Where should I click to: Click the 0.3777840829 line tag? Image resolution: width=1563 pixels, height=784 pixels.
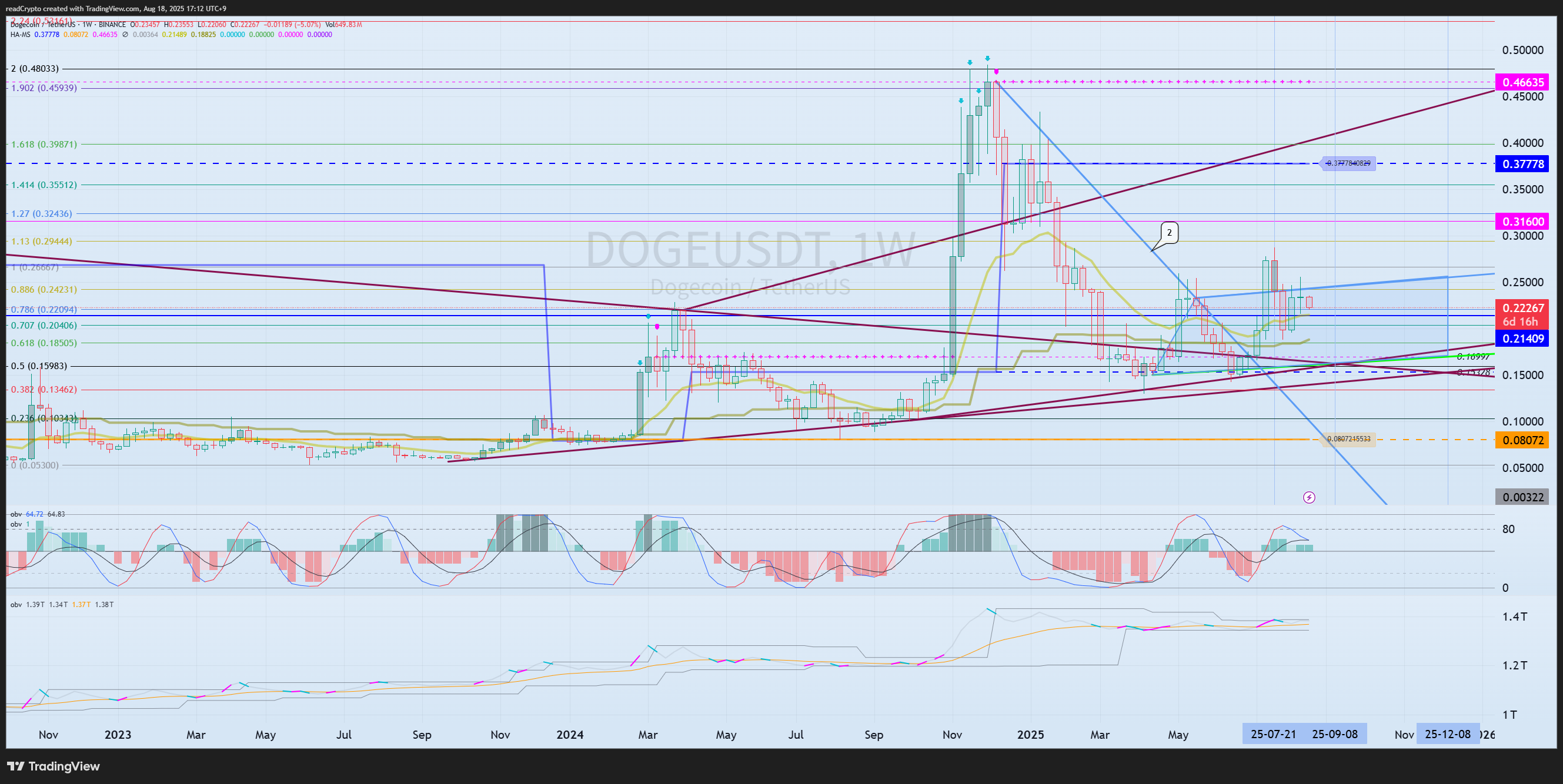[x=1348, y=163]
